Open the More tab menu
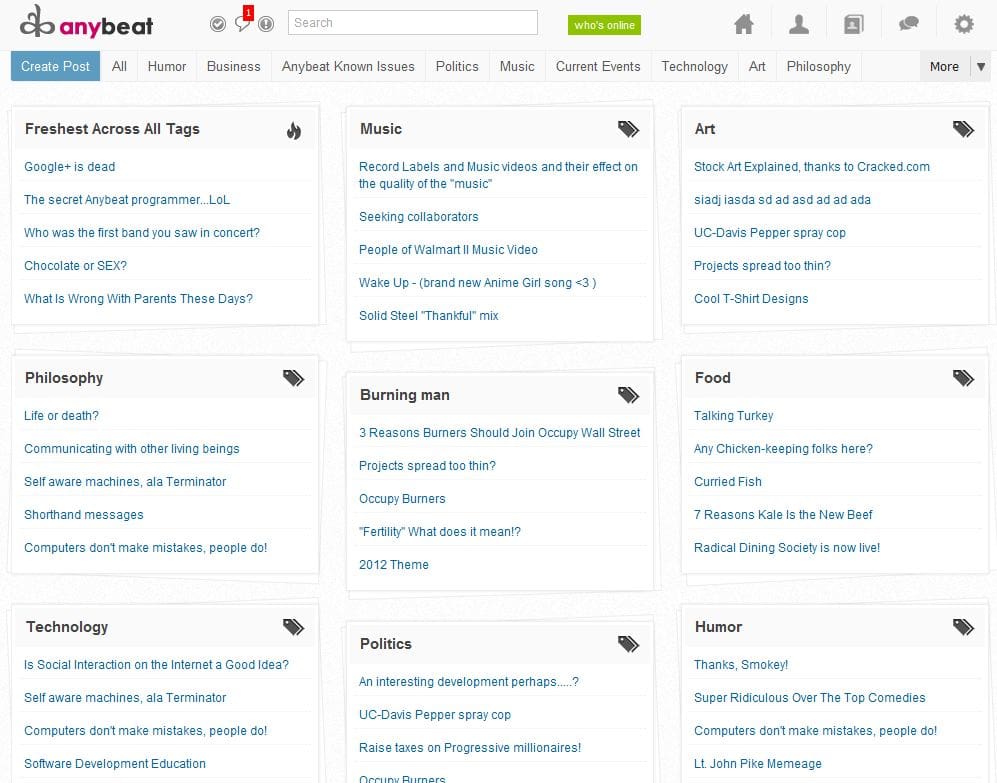The image size is (997, 783). 943,67
